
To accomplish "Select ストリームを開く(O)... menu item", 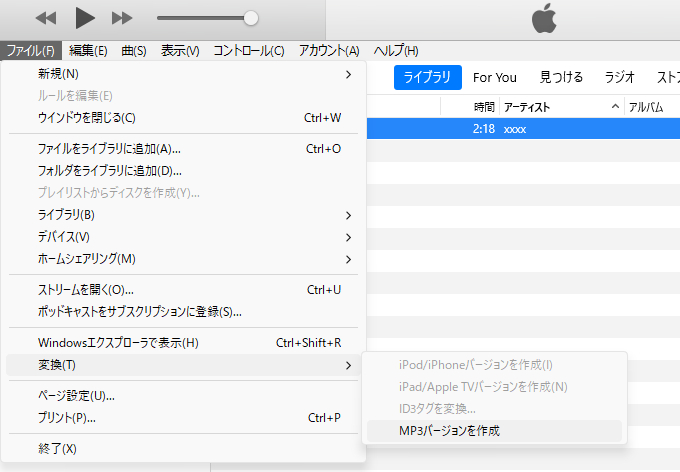I will point(183,290).
